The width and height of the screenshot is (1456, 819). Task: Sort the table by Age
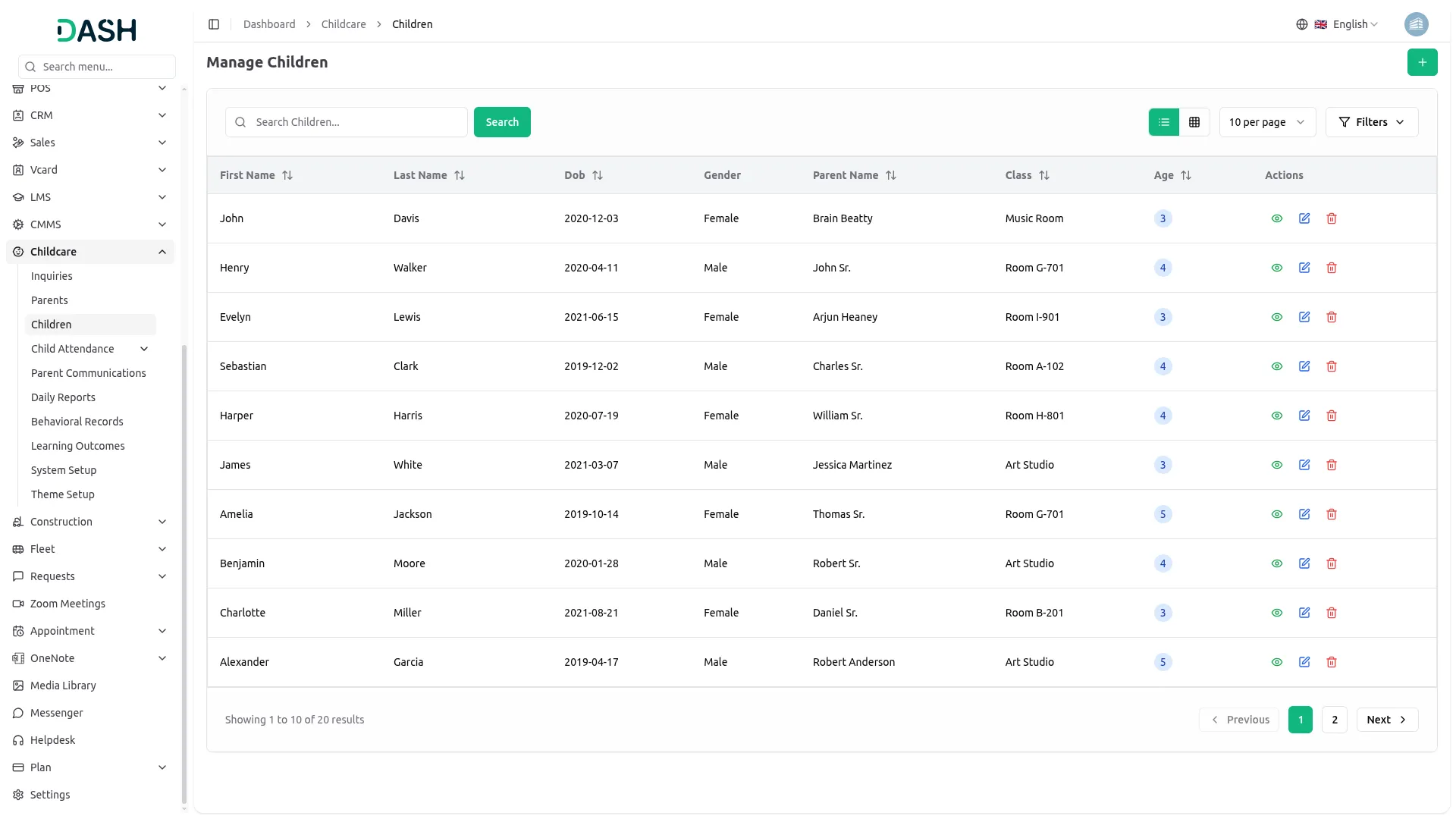1186,175
